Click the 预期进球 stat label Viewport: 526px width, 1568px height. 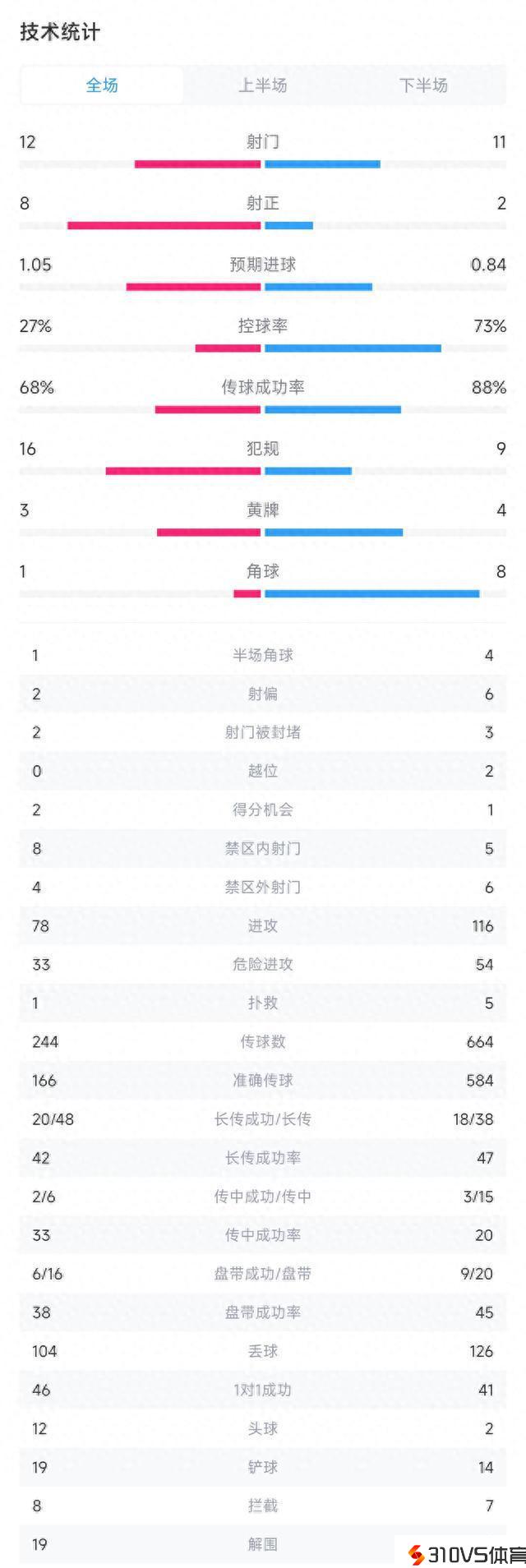coord(263,265)
